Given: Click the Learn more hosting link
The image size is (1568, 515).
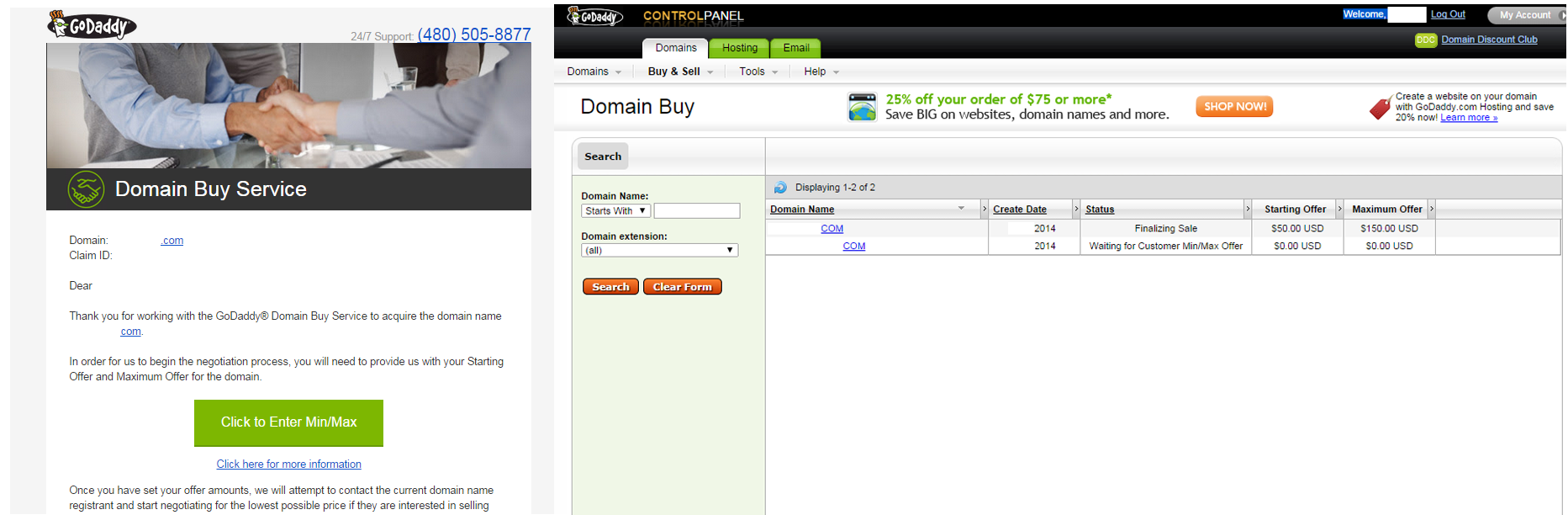Looking at the screenshot, I should 1469,118.
